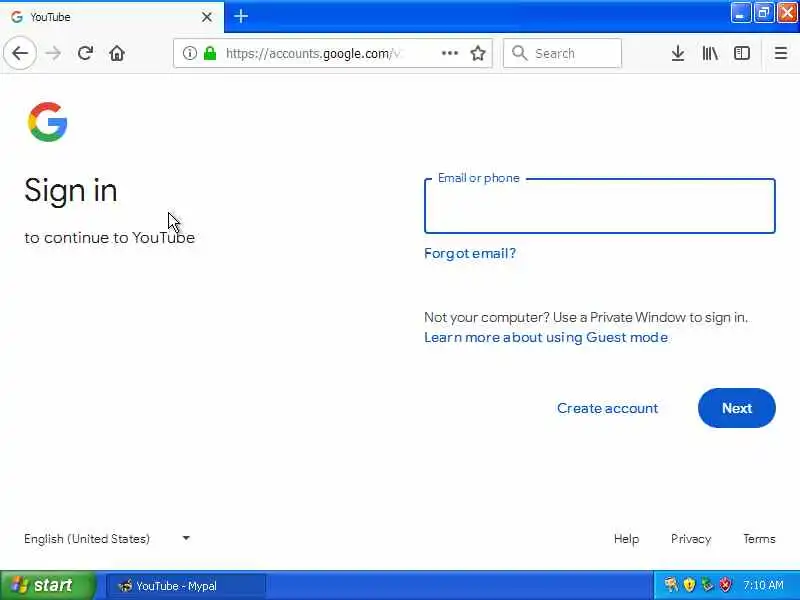The height and width of the screenshot is (600, 800).
Task: Click the first system tray icon
Action: tap(671, 585)
